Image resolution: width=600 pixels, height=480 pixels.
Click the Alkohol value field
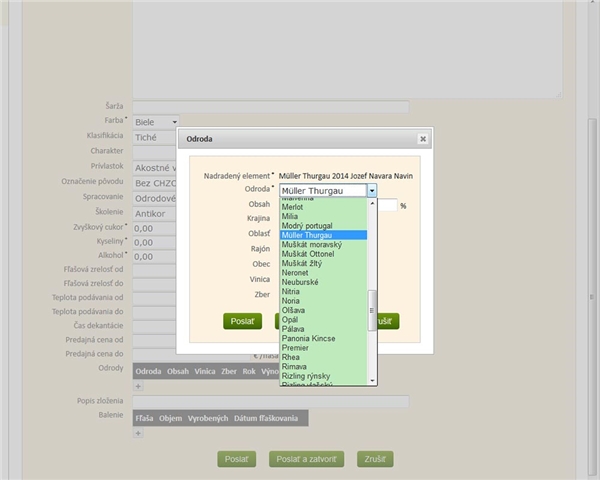(x=154, y=256)
